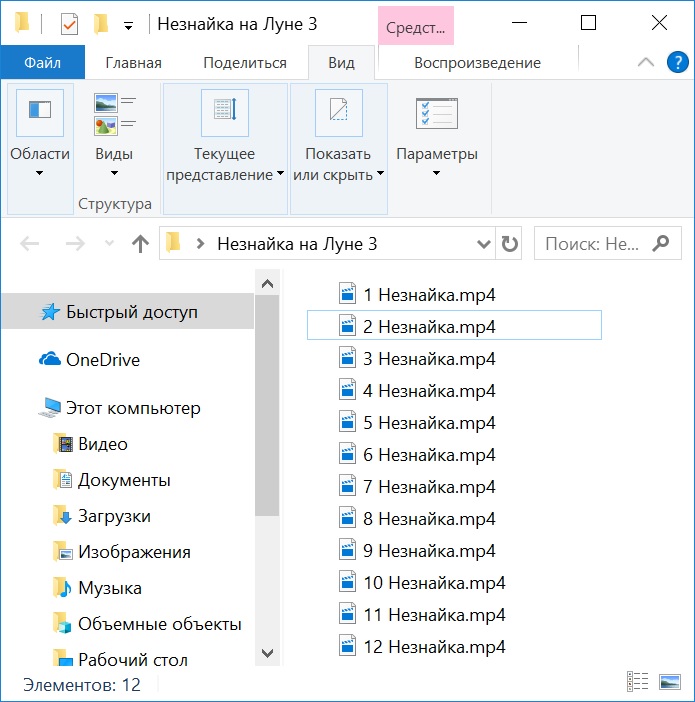Image resolution: width=695 pixels, height=702 pixels.
Task: Open the Воспроизведение tab
Action: click(477, 63)
